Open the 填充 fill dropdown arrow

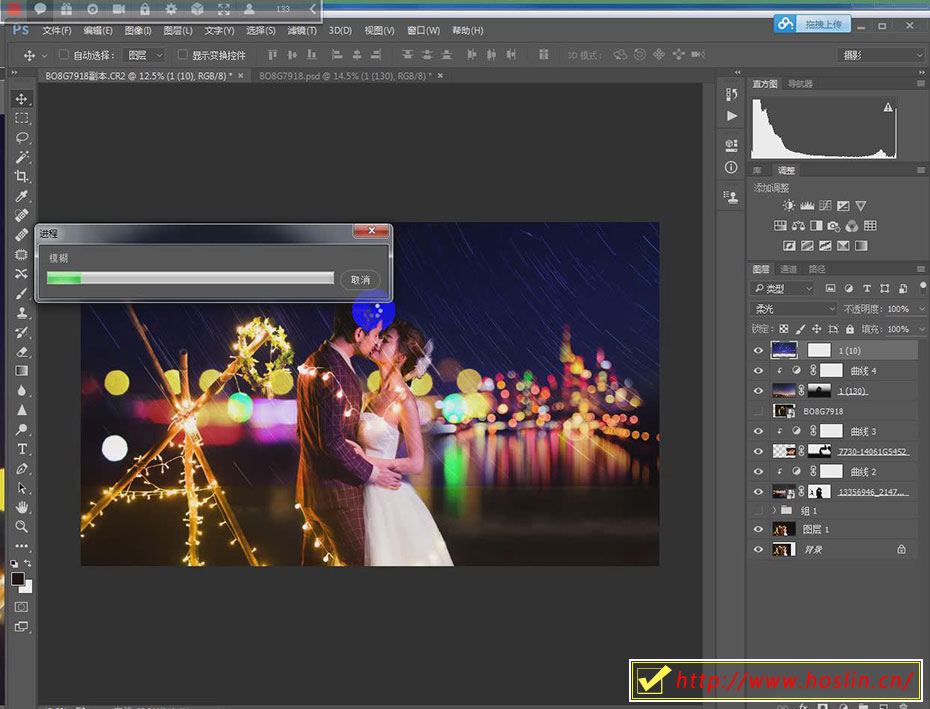921,329
